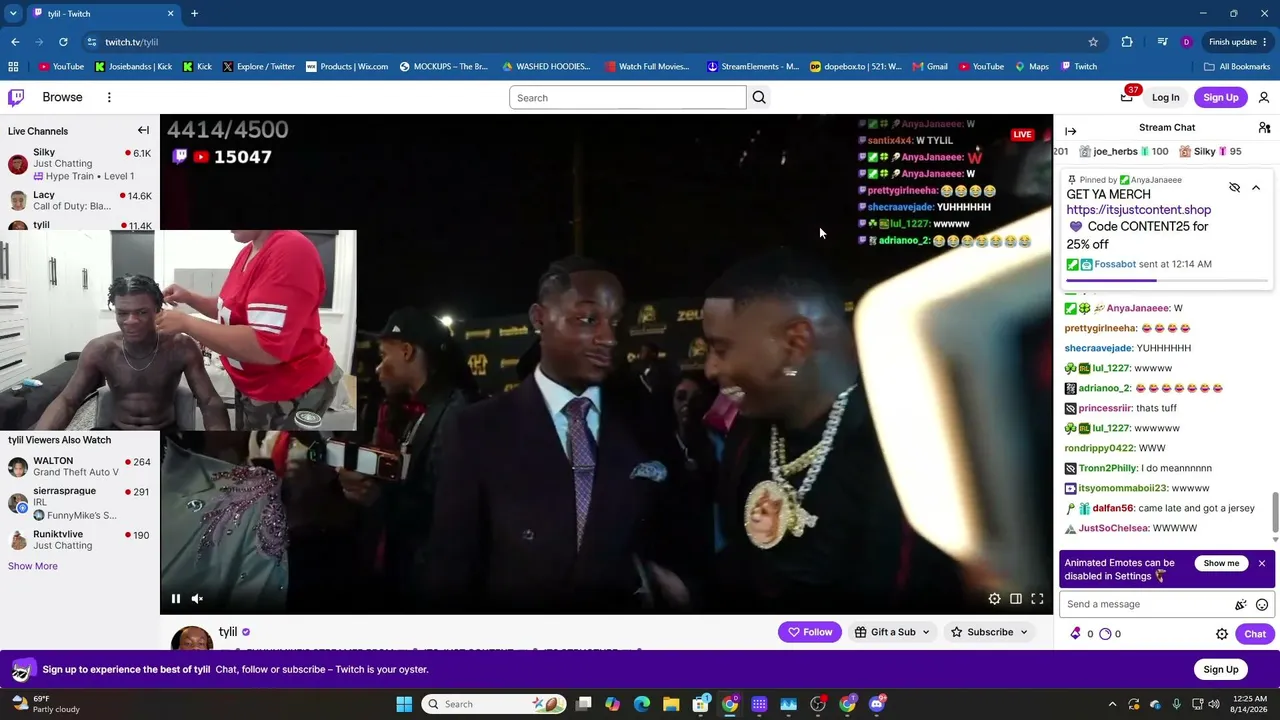Dismiss the Animated Emotes notice
Image resolution: width=1280 pixels, height=720 pixels.
click(x=1262, y=563)
